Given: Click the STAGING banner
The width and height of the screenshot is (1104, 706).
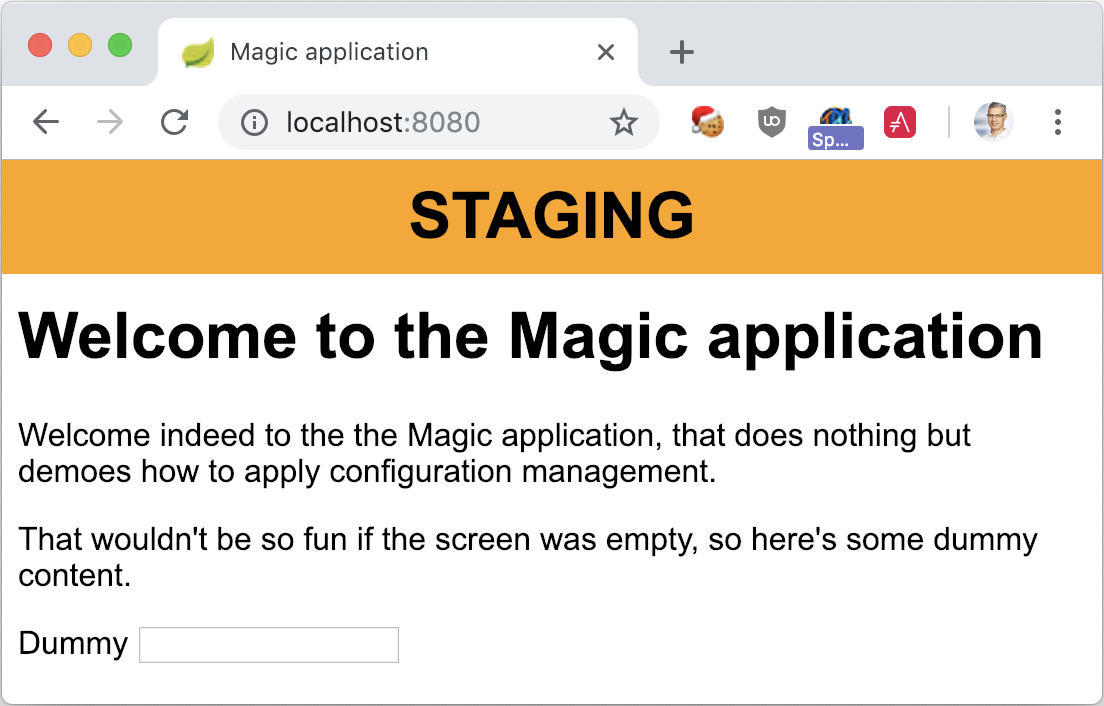Looking at the screenshot, I should click(552, 216).
